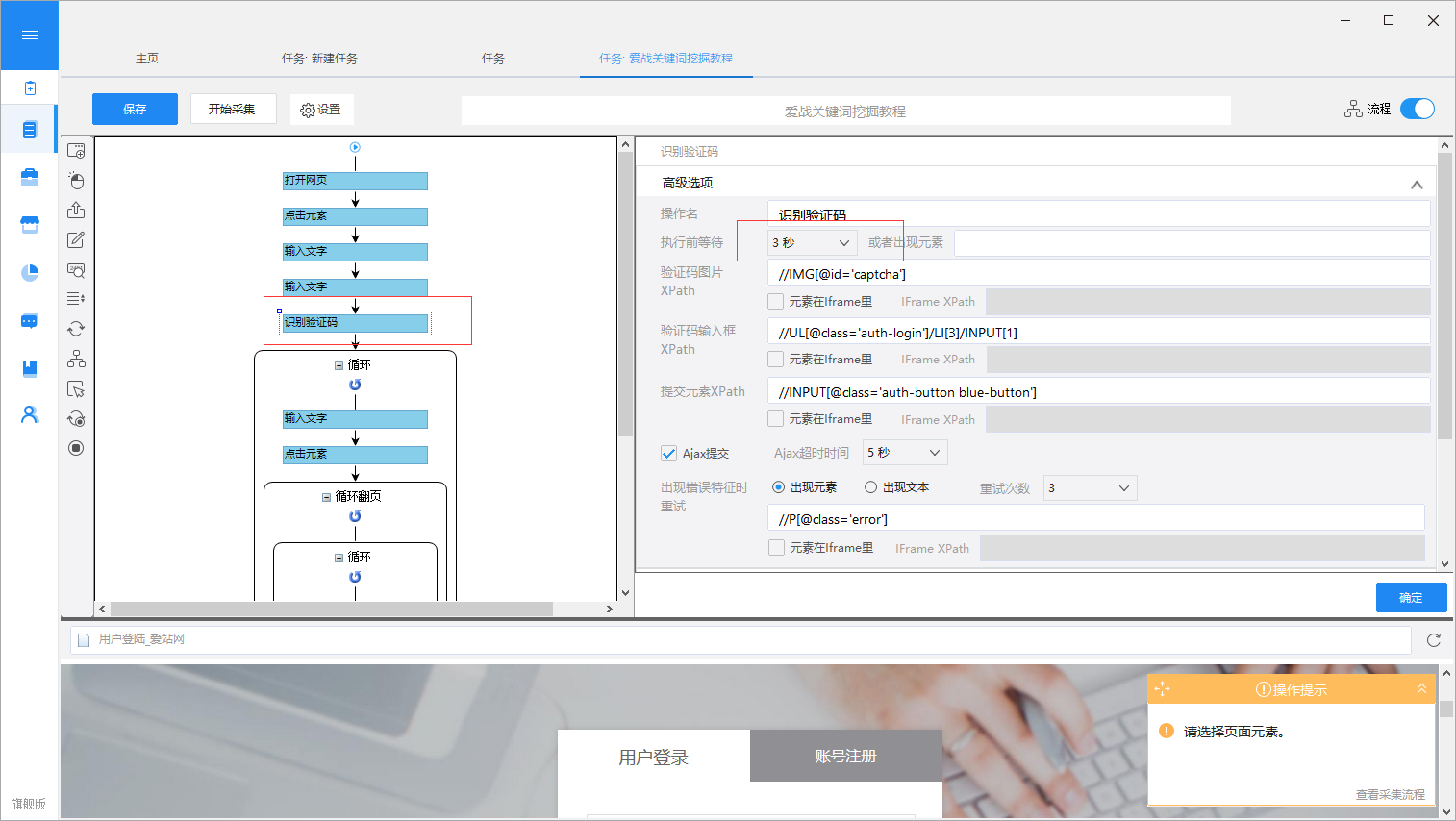Select the pencil input text tool

(76, 240)
